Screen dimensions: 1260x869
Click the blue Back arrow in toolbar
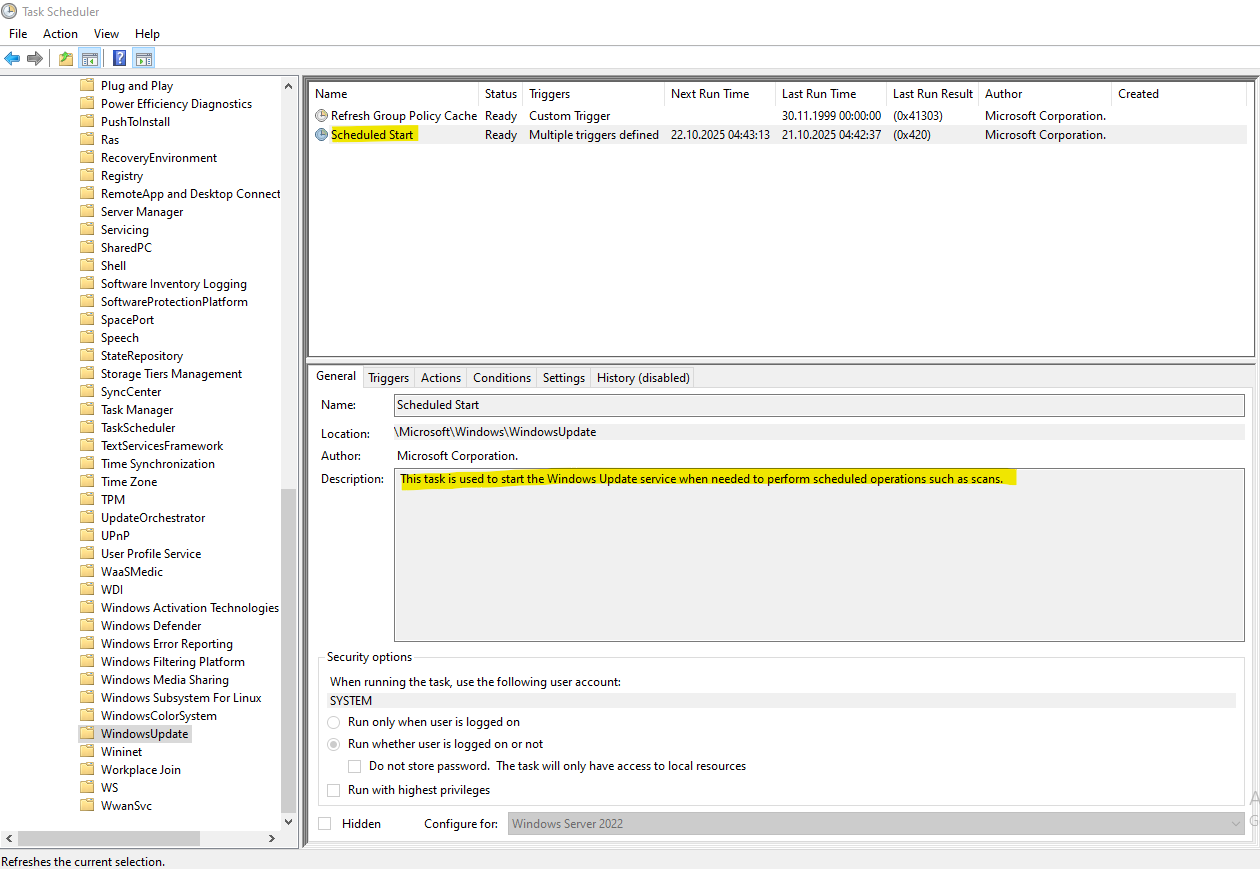(x=12, y=59)
